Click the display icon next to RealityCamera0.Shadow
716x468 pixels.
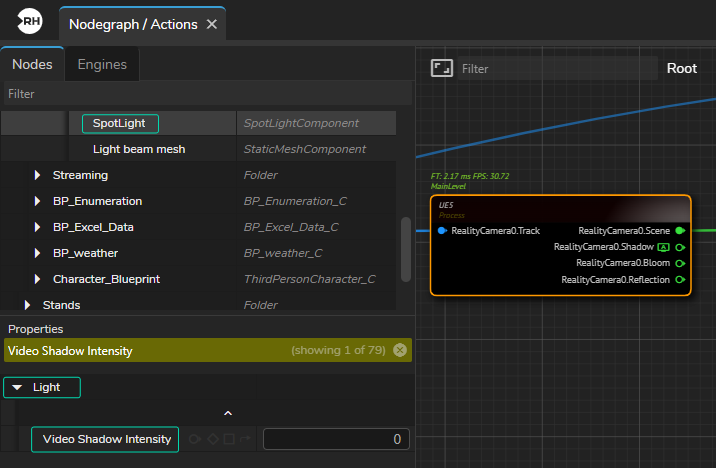(663, 247)
